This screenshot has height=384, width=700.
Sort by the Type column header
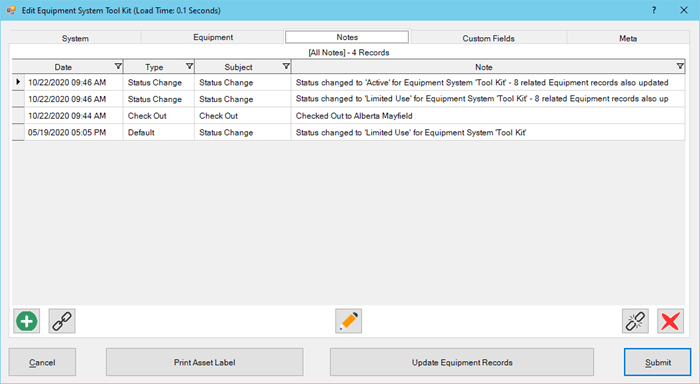(x=154, y=67)
